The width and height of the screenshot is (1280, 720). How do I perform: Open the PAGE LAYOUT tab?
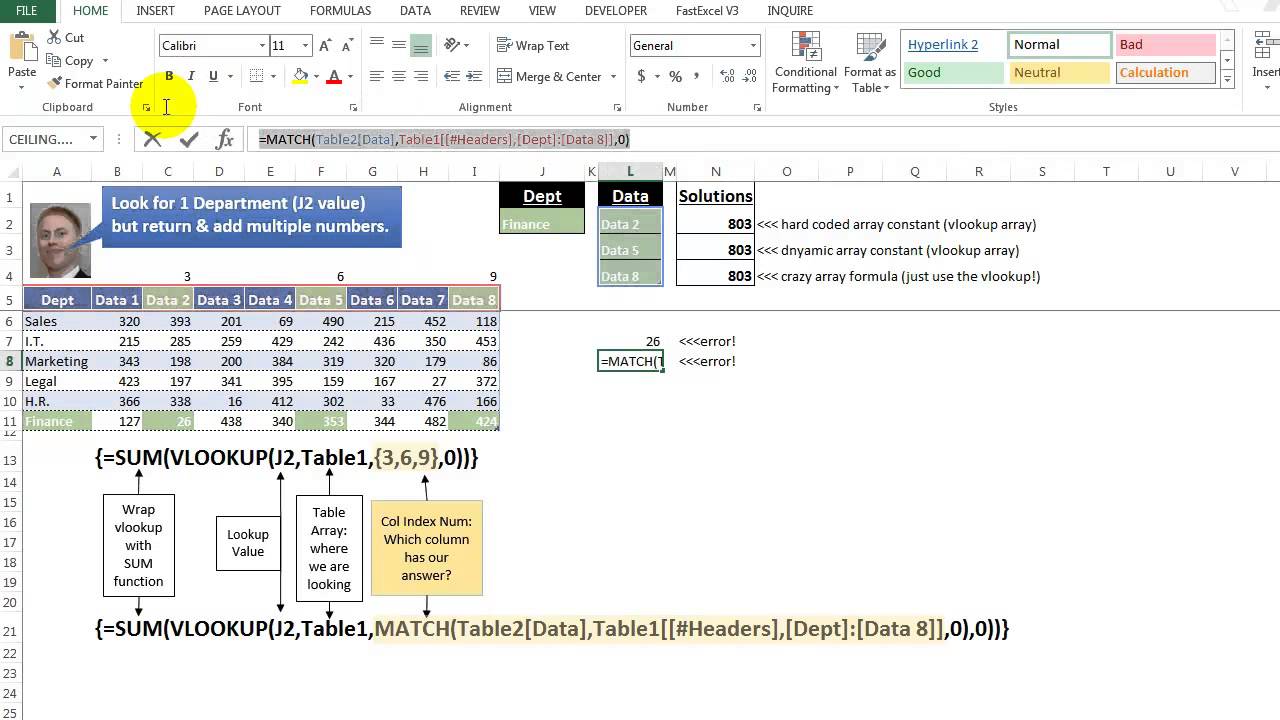point(242,11)
